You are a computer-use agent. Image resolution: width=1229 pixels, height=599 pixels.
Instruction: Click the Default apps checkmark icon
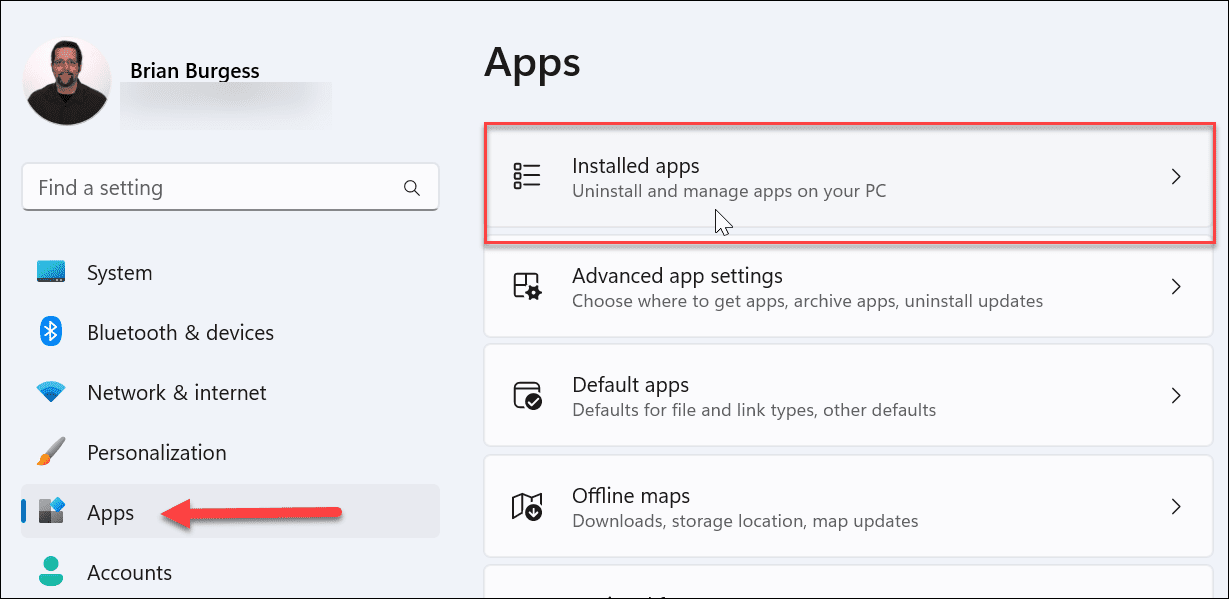click(x=527, y=395)
